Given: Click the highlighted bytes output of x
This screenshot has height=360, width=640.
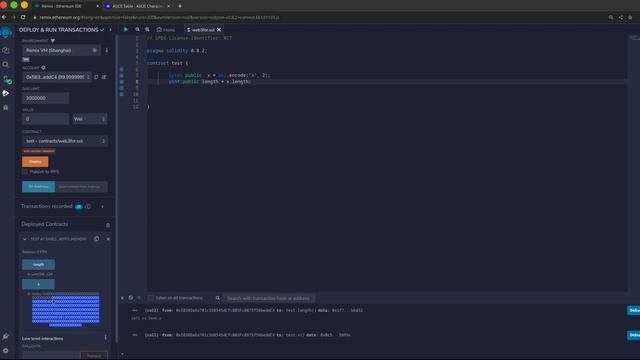Looking at the screenshot, I should pos(66,310).
